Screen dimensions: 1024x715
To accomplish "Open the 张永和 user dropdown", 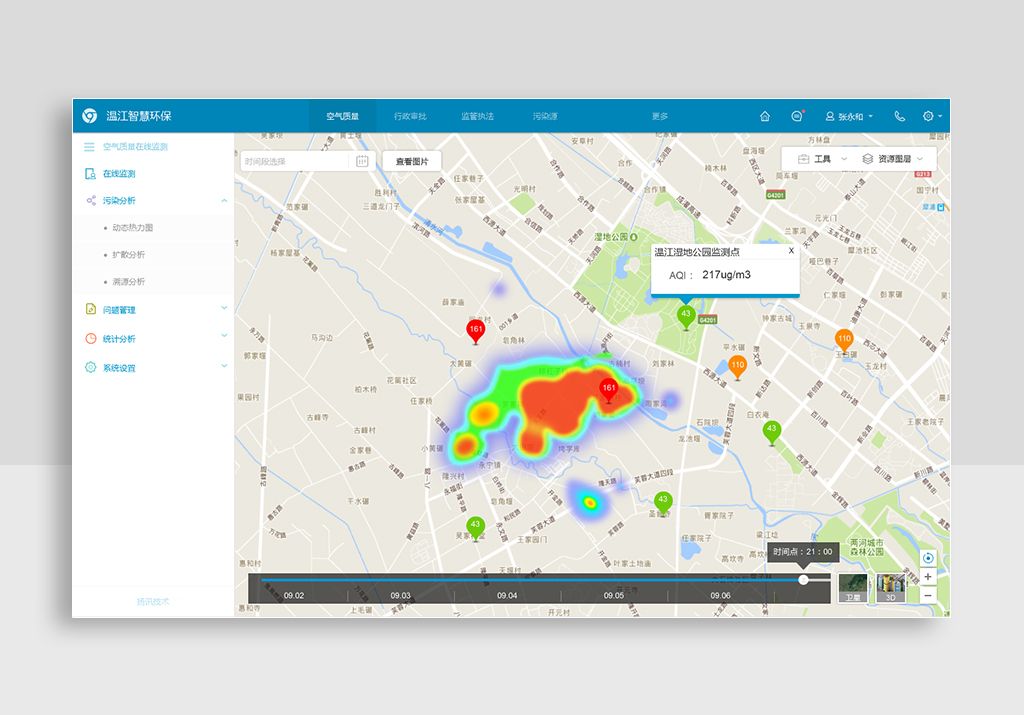I will [x=849, y=116].
